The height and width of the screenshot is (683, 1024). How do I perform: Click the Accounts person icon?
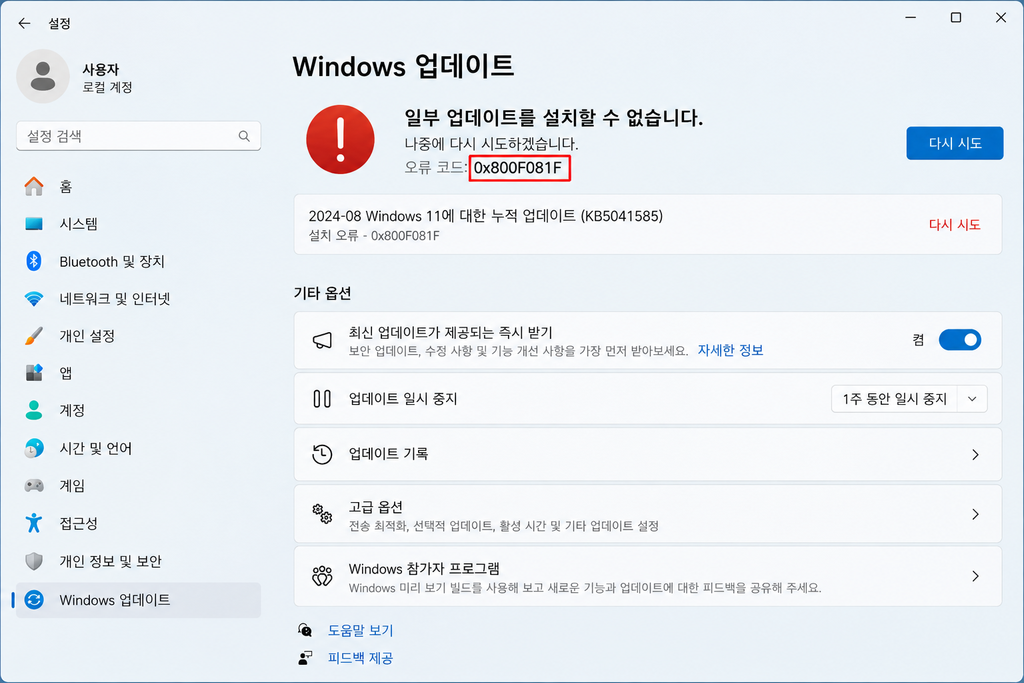click(x=34, y=410)
